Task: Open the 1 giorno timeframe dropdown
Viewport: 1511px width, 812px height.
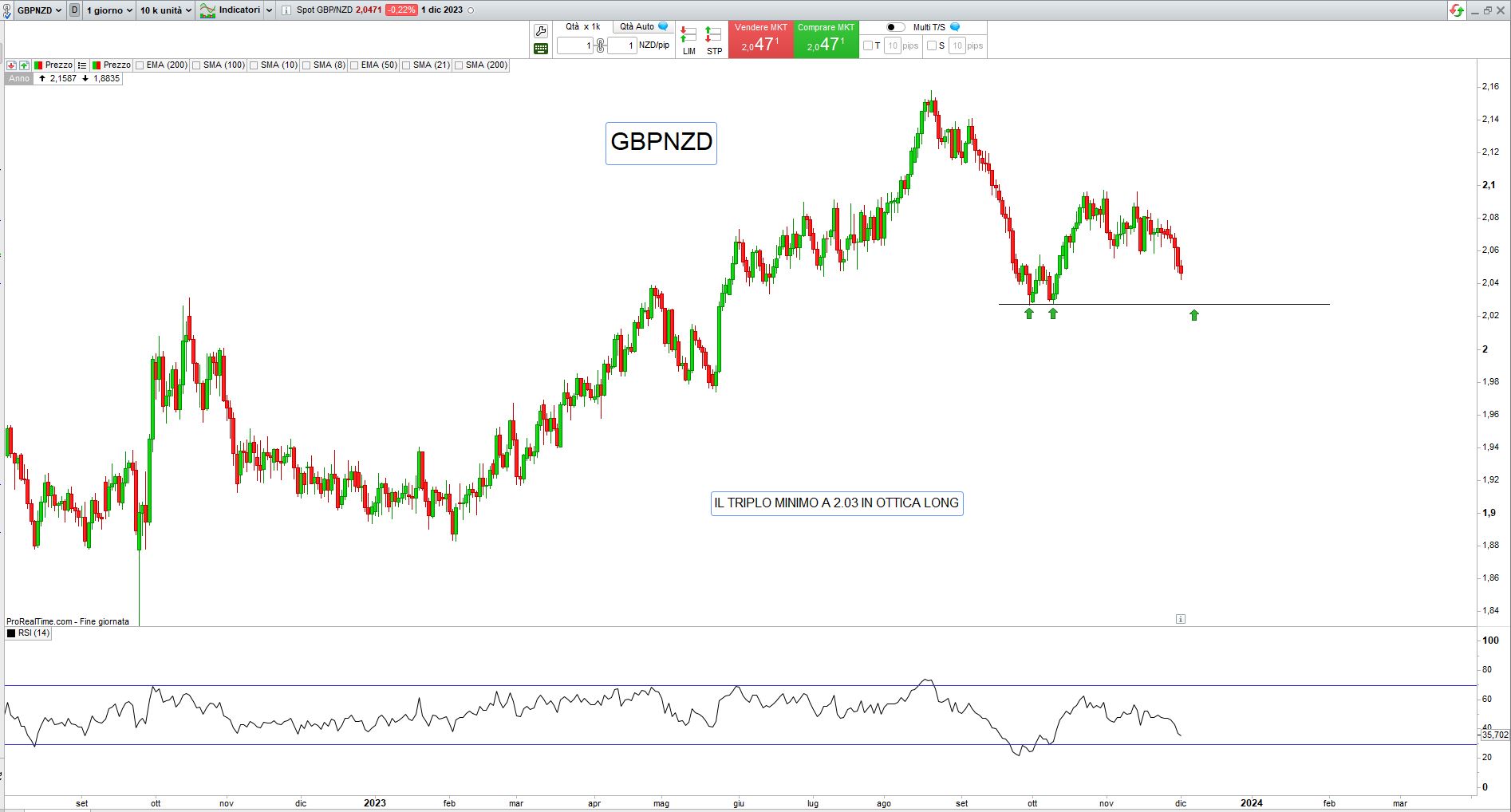Action: [109, 10]
